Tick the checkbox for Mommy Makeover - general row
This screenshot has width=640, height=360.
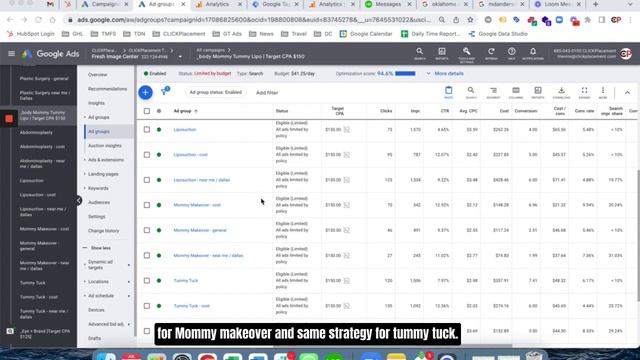pos(147,230)
